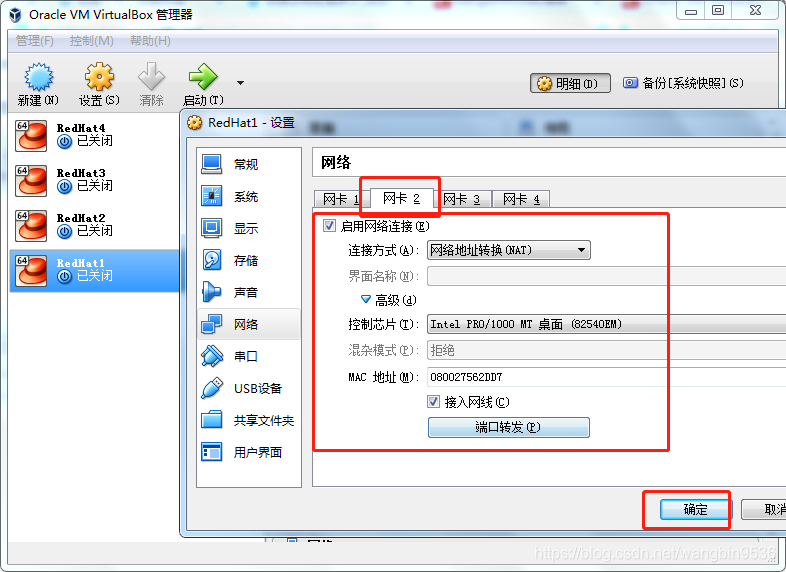
Task: Click the RedHat4 power state icon
Action: pyautogui.click(x=64, y=142)
